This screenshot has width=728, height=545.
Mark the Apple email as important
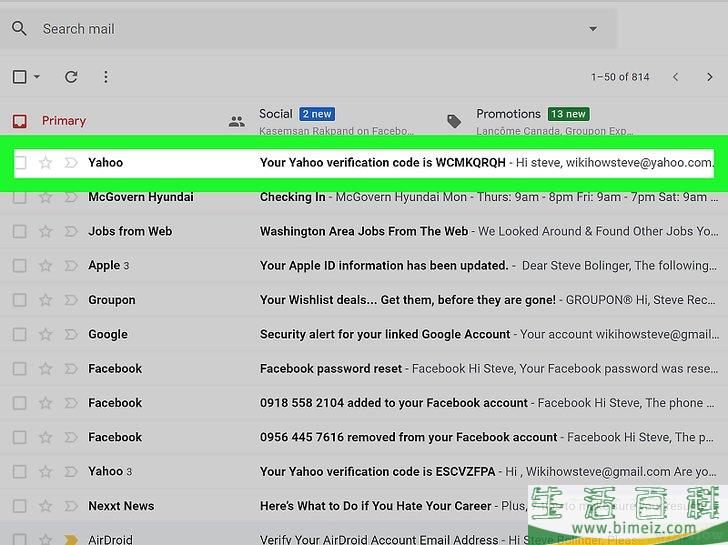(x=71, y=266)
